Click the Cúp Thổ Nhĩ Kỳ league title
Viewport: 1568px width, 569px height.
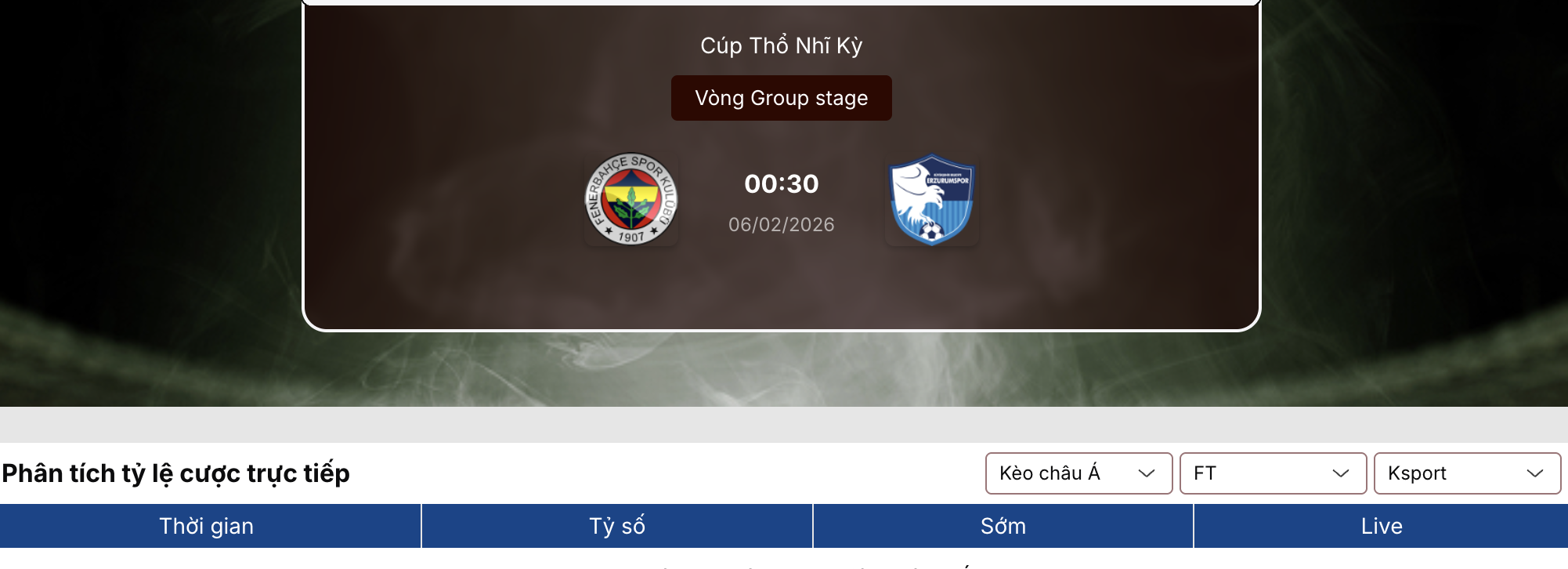[782, 45]
